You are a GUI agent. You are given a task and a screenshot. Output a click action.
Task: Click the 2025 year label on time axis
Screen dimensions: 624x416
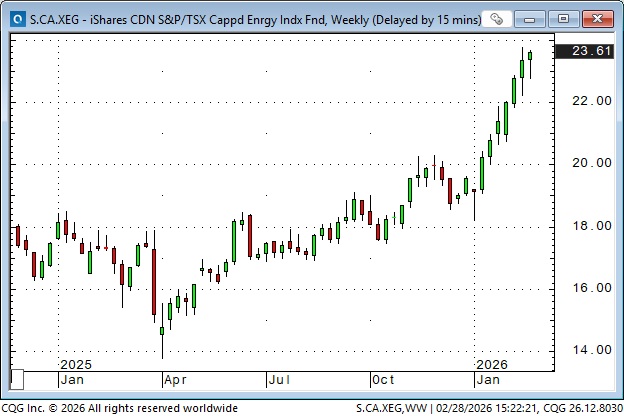[x=76, y=365]
